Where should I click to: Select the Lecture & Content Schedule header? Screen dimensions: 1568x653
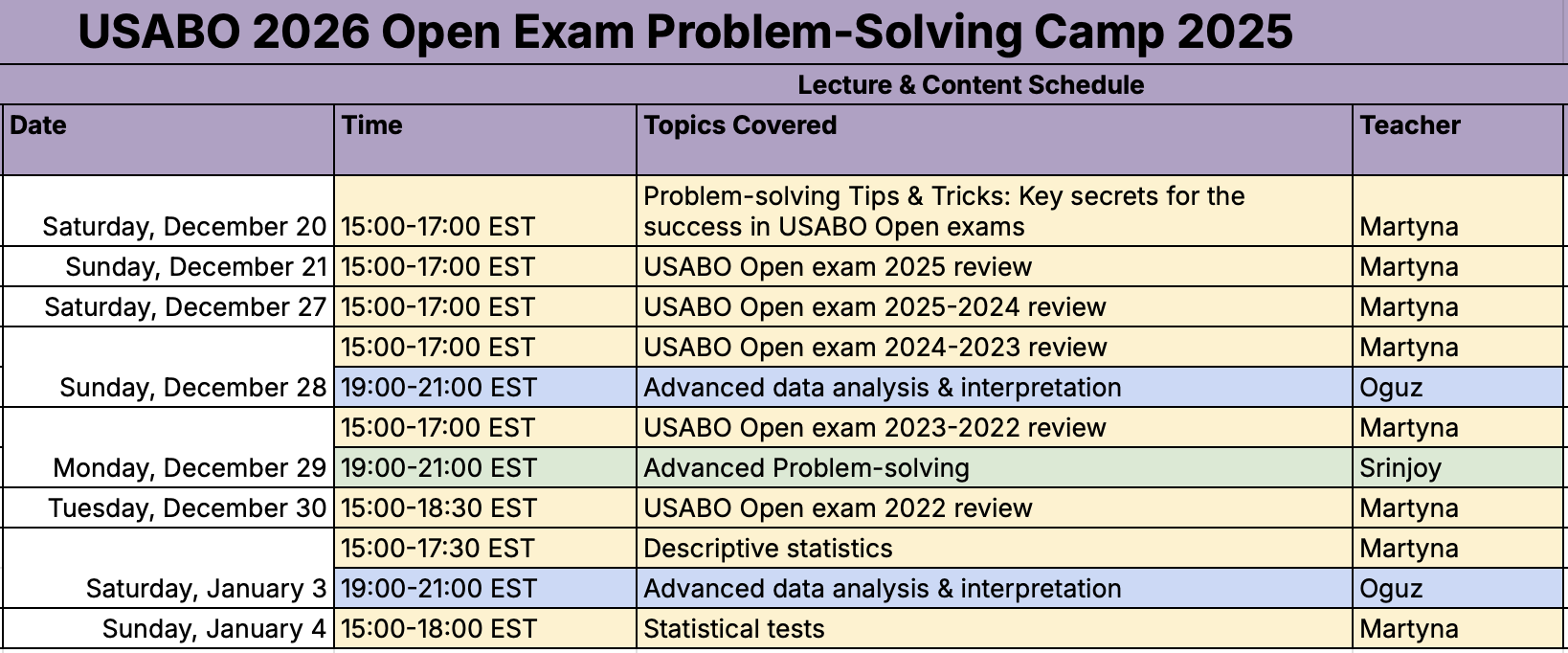[970, 85]
